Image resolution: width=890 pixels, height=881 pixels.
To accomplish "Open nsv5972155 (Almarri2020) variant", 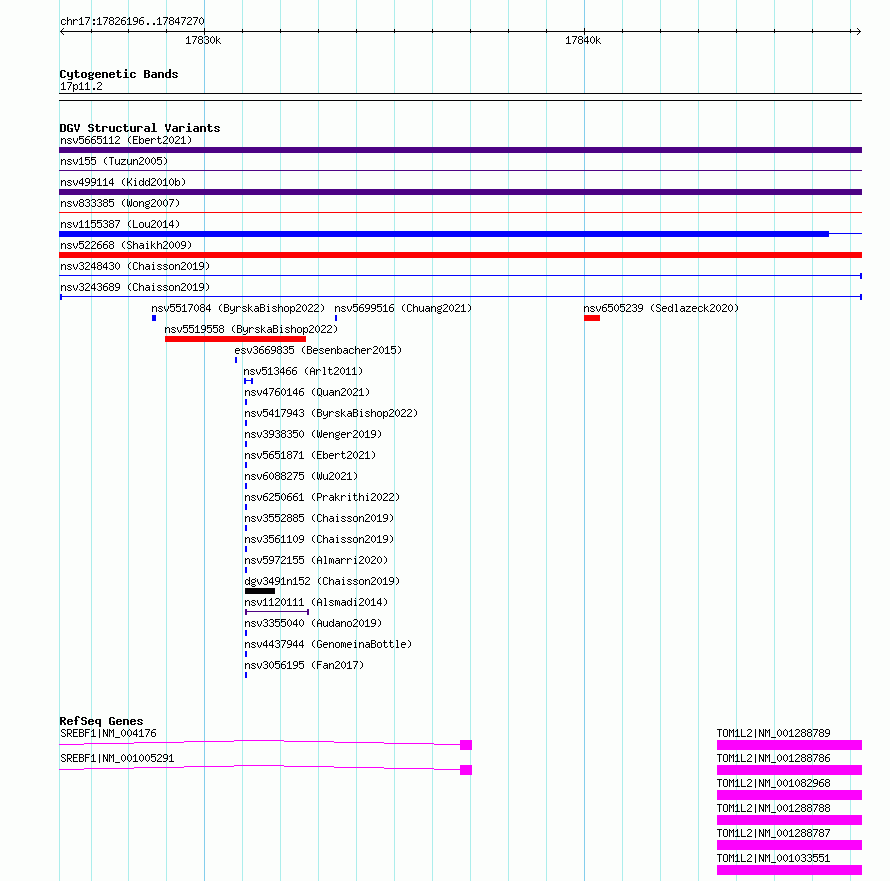I will (x=316, y=560).
